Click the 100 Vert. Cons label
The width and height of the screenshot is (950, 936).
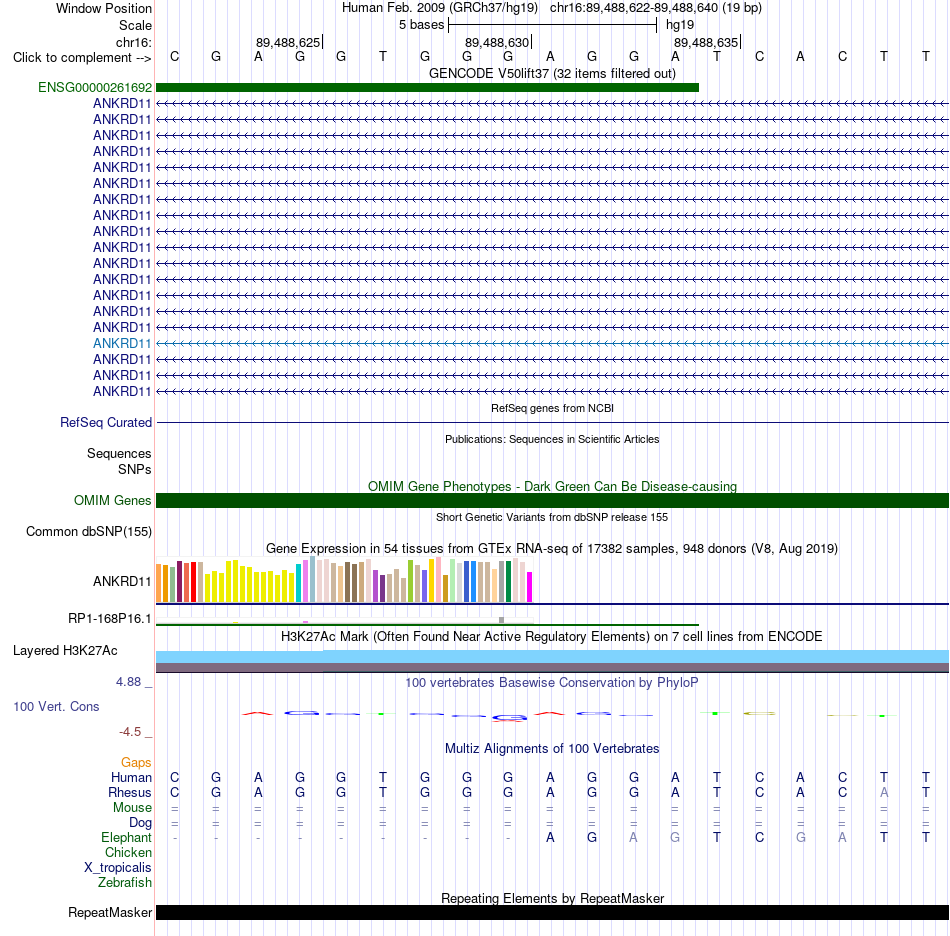click(x=56, y=706)
